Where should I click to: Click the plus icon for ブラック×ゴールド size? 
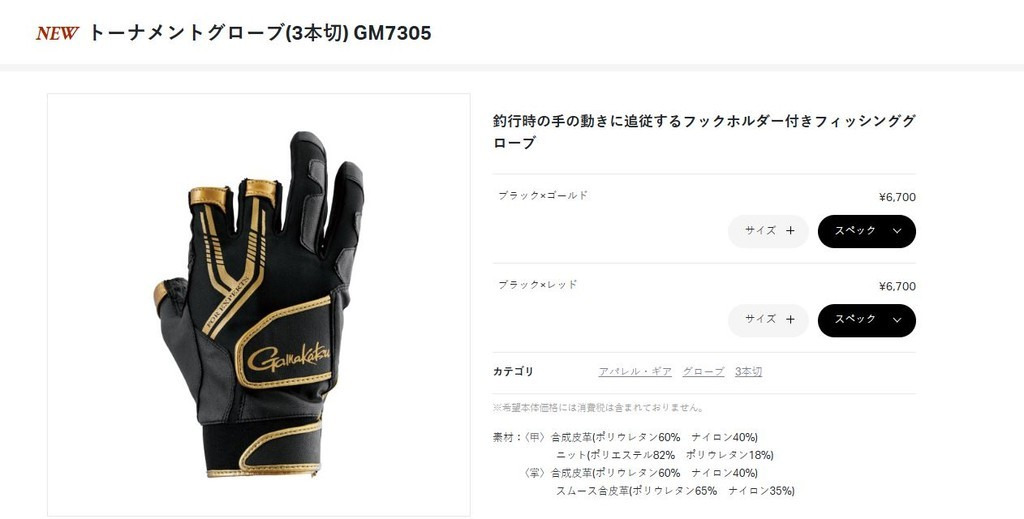pyautogui.click(x=790, y=230)
